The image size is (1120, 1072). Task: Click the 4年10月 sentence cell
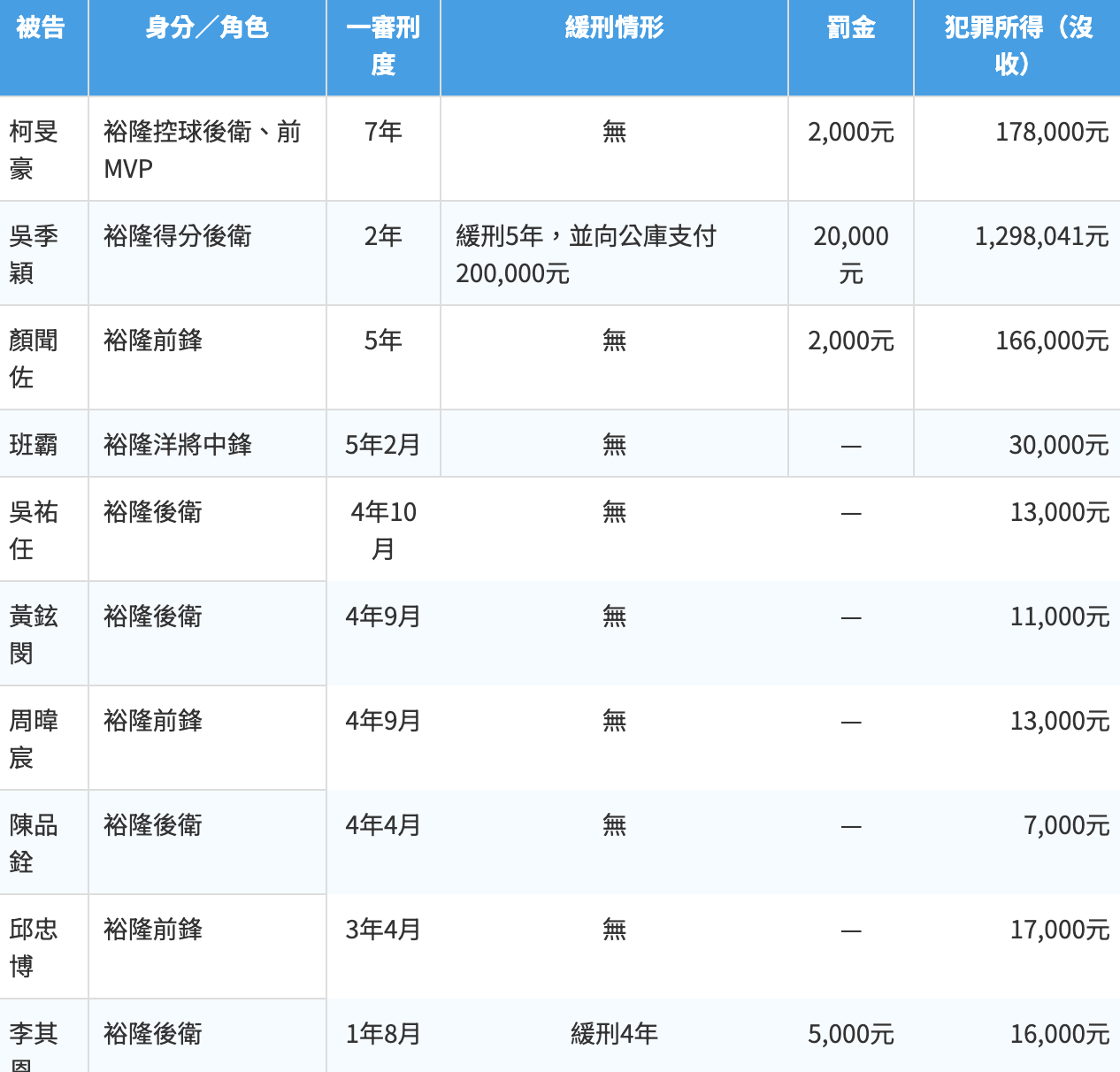tap(383, 530)
